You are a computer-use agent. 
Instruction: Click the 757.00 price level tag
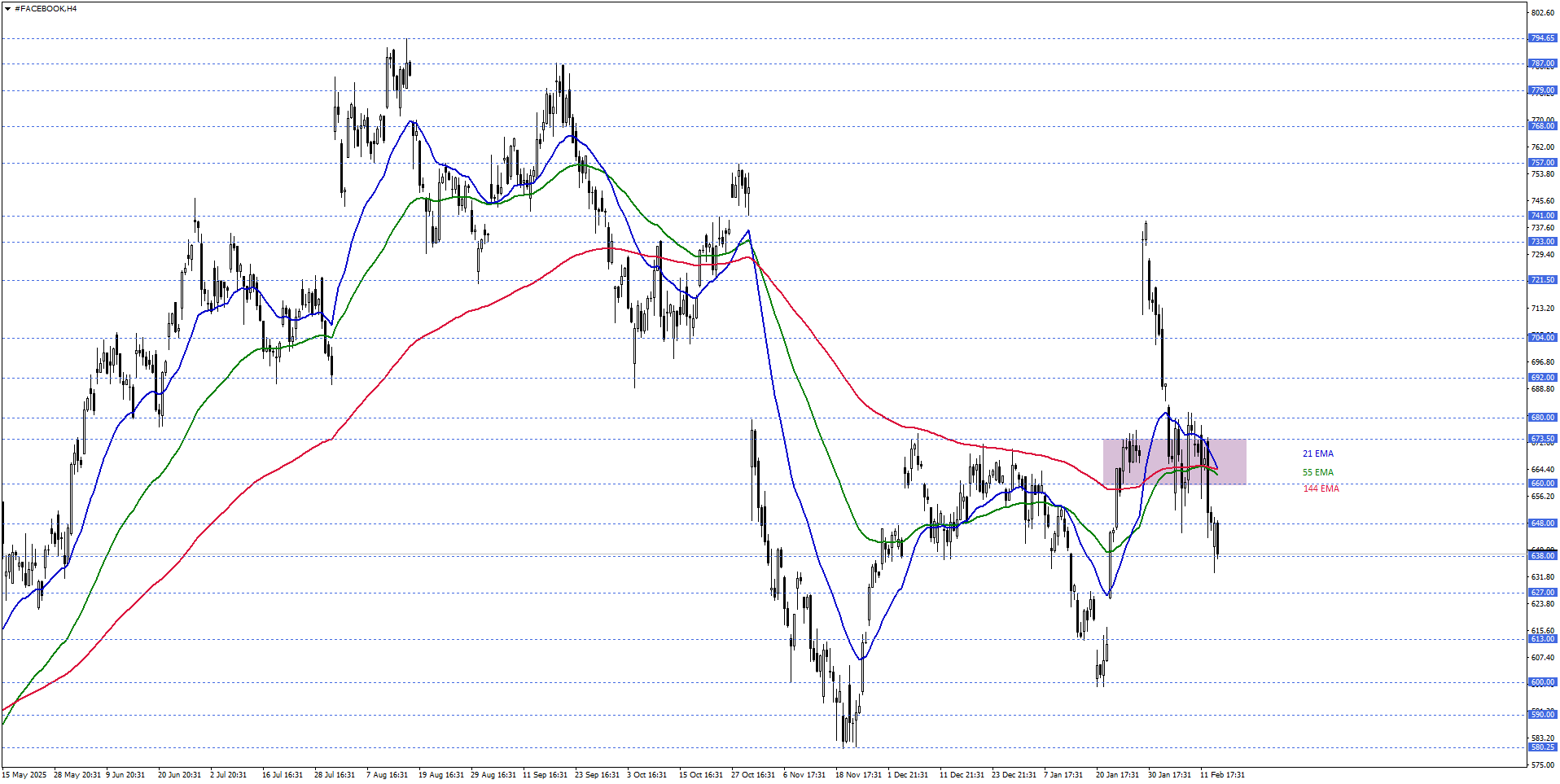point(1542,163)
